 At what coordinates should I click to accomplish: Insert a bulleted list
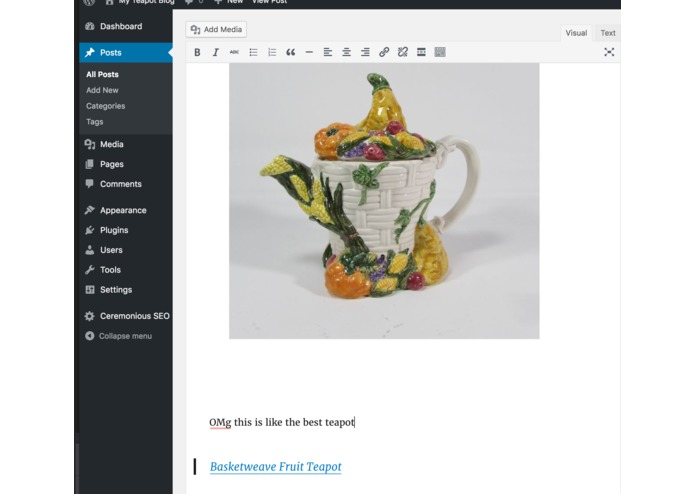[253, 52]
